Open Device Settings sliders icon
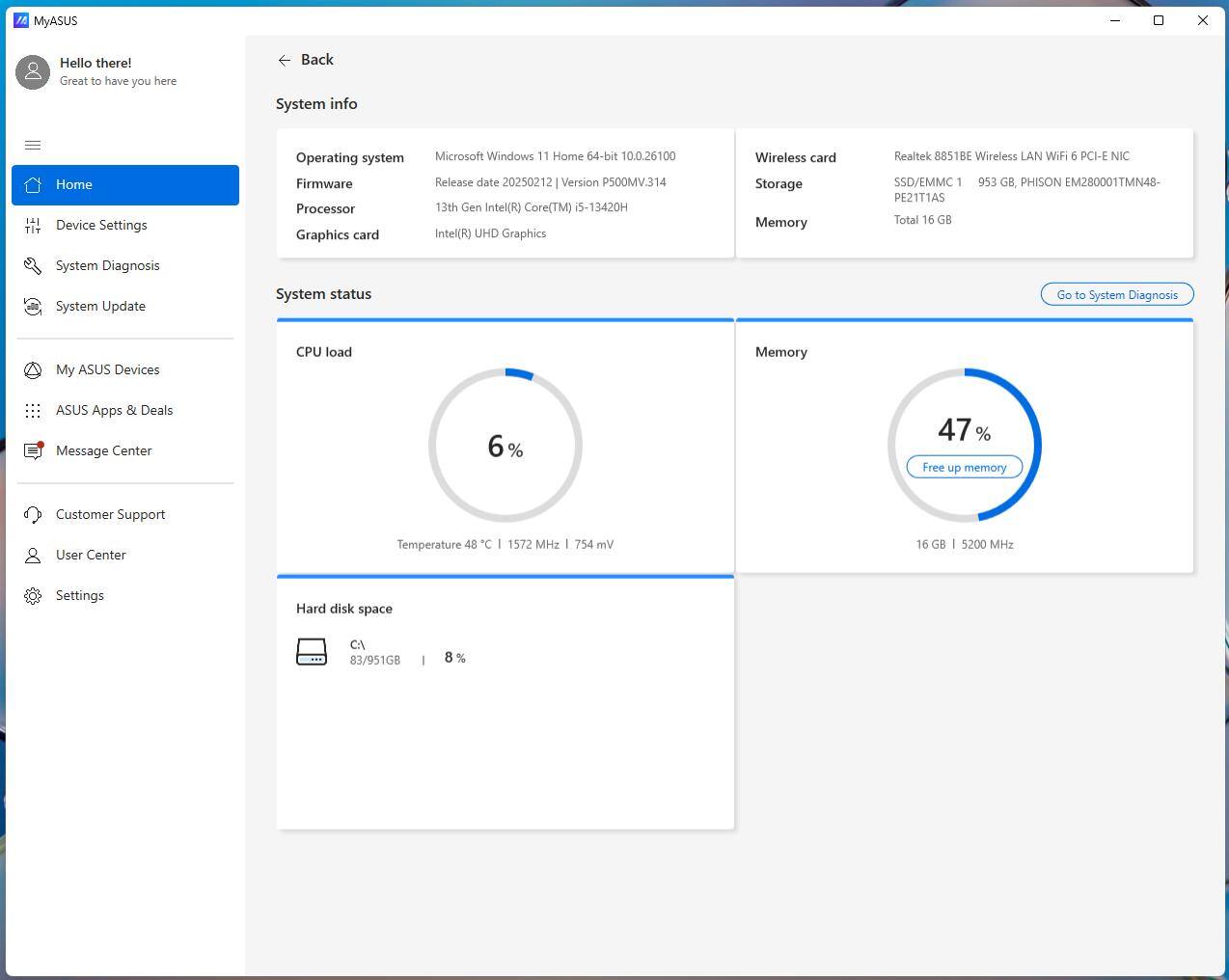 pos(33,226)
